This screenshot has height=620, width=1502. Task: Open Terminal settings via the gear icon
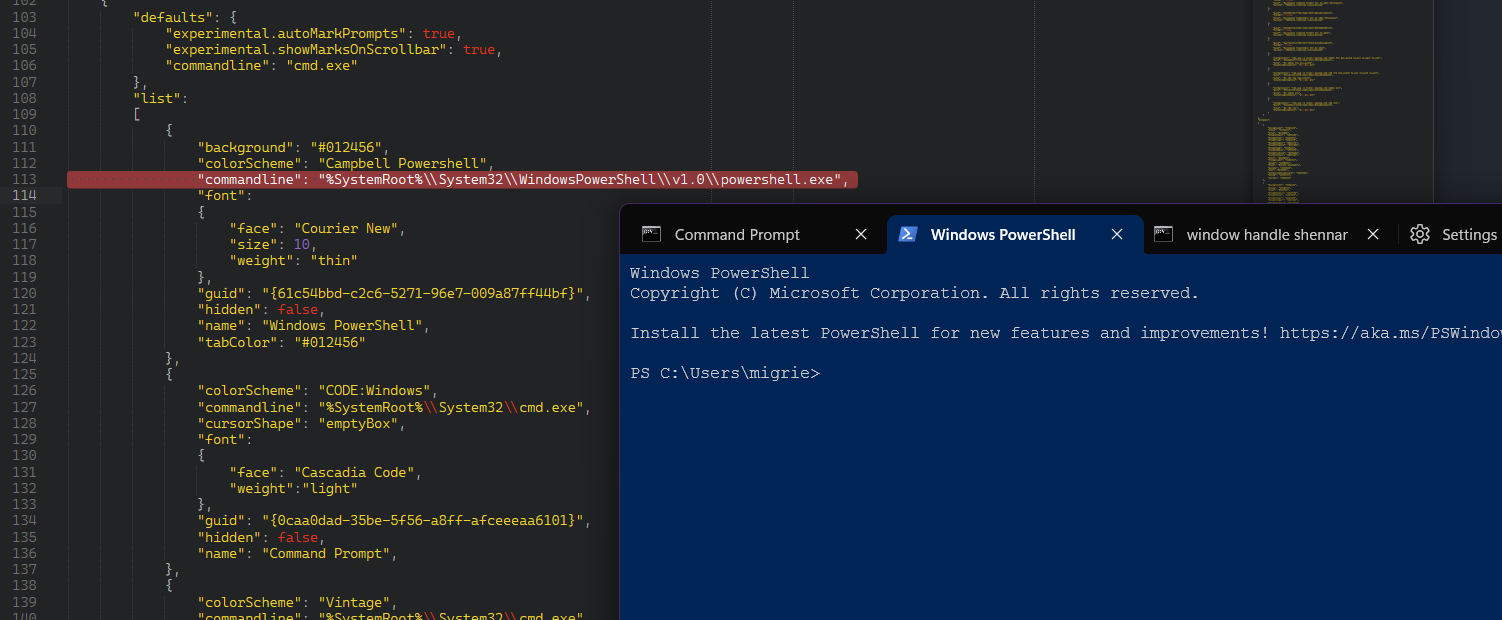[1420, 234]
